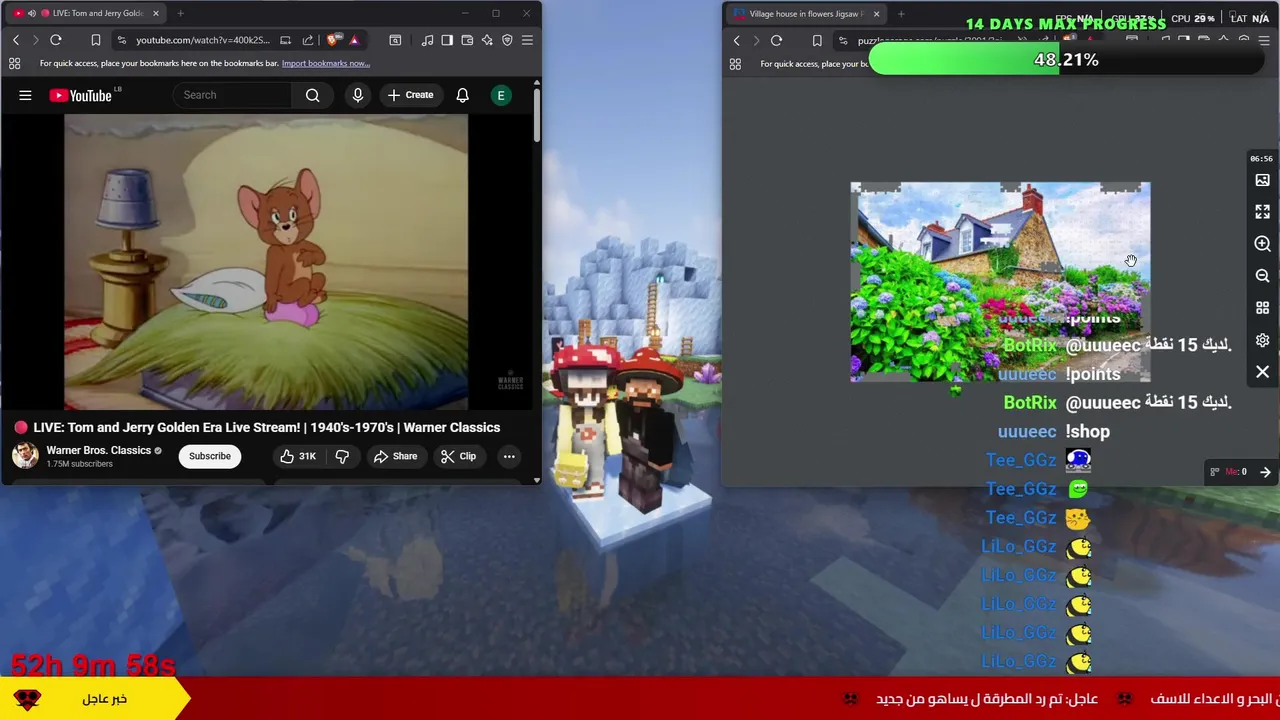The image size is (1280, 720).
Task: Open Brave Rewards triangle icon in YouTube window
Action: tap(354, 40)
